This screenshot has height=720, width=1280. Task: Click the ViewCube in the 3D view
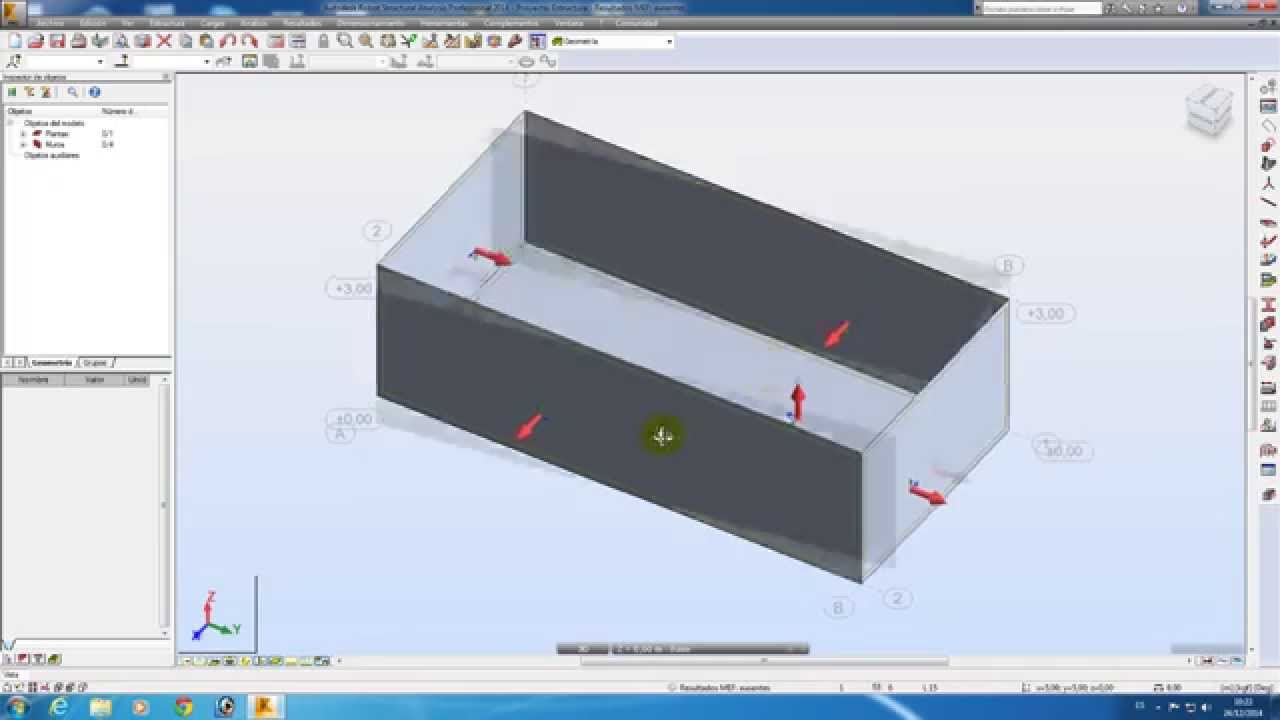coord(1209,110)
